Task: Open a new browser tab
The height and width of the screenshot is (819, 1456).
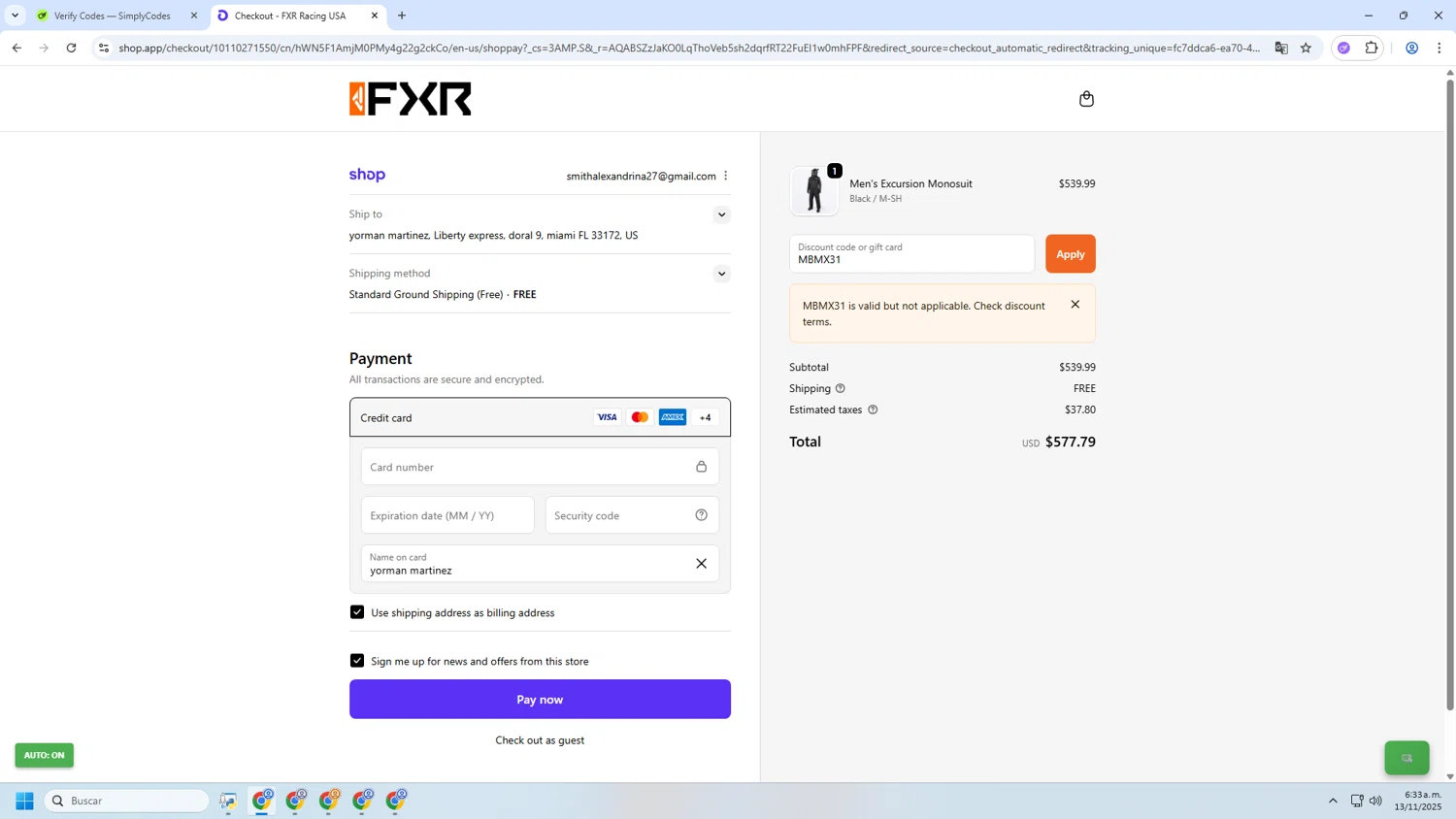Action: (402, 16)
